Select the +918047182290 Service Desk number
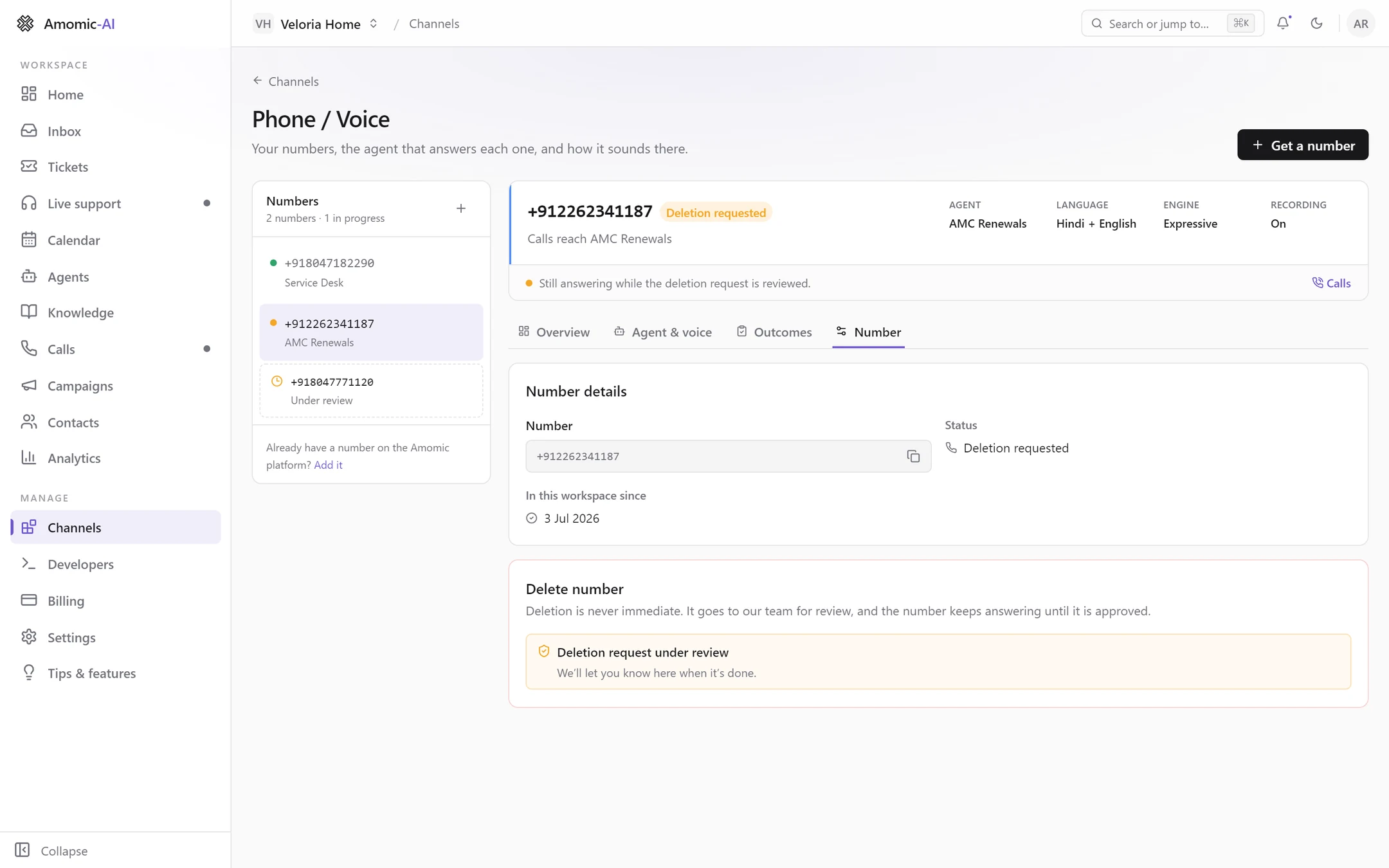Image resolution: width=1389 pixels, height=868 pixels. [371, 273]
